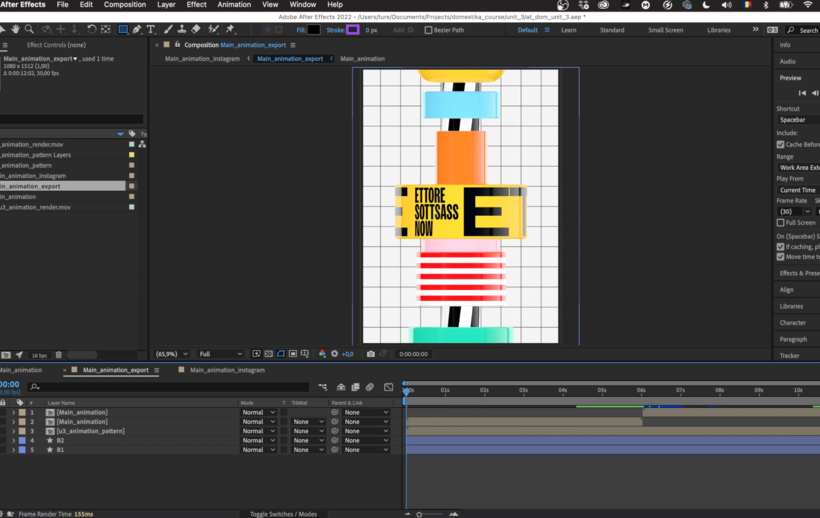820x518 pixels.
Task: Enable frame blending for timeline layers
Action: tap(356, 387)
